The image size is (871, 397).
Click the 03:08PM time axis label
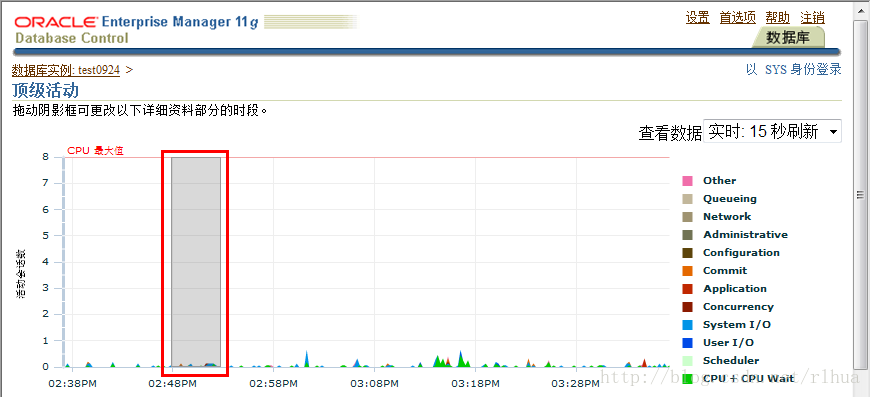click(374, 384)
